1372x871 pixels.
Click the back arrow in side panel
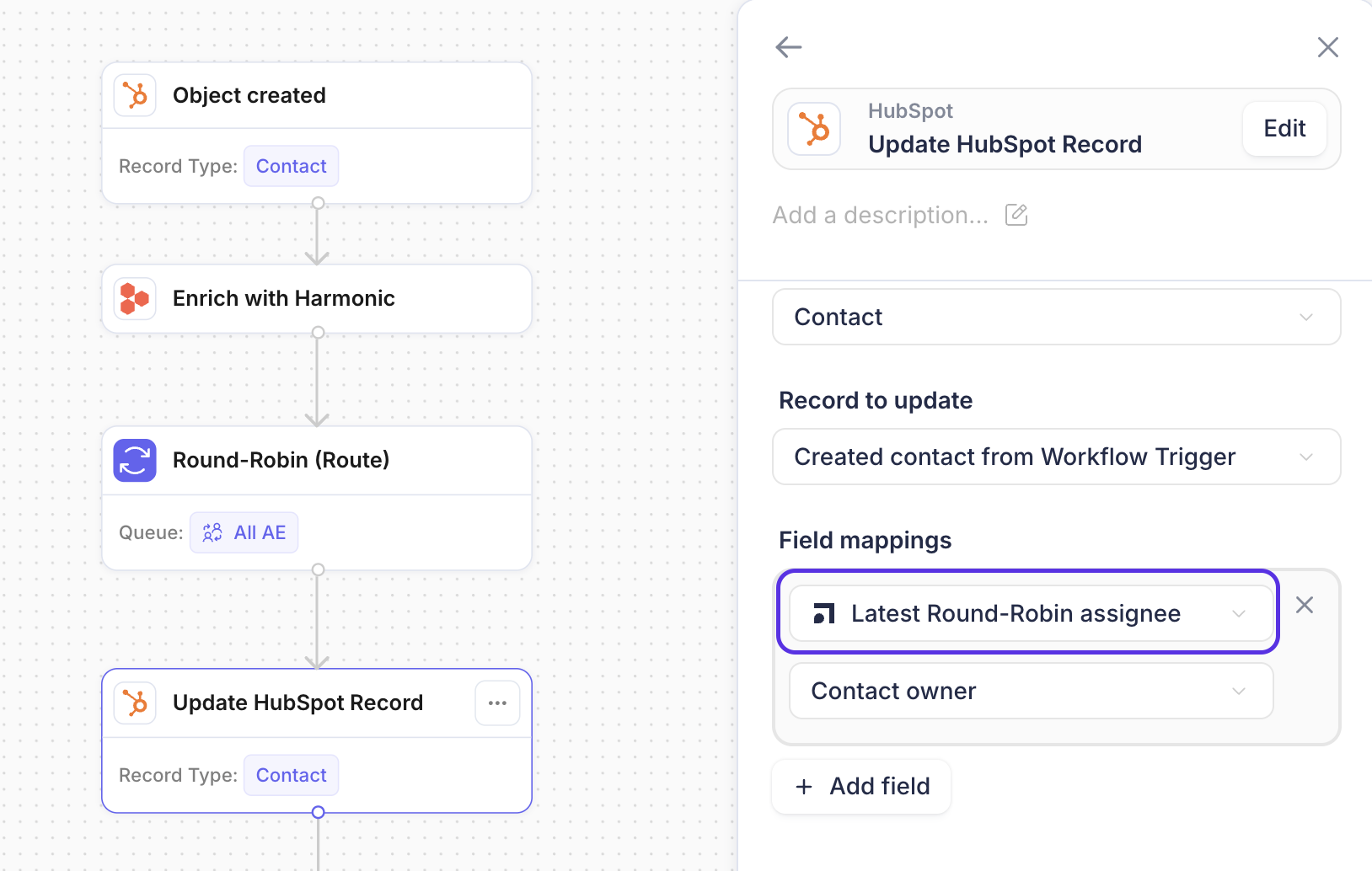[x=788, y=47]
